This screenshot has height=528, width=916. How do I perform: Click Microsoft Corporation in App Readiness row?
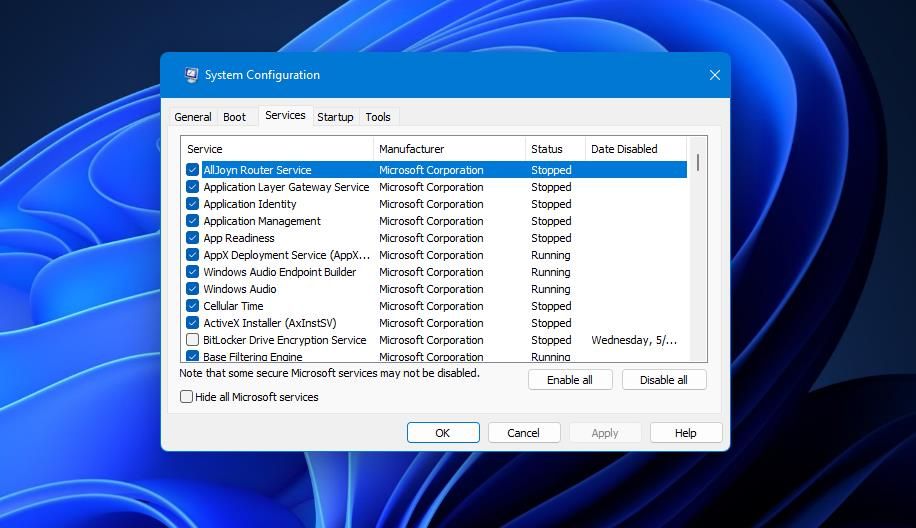(x=431, y=238)
